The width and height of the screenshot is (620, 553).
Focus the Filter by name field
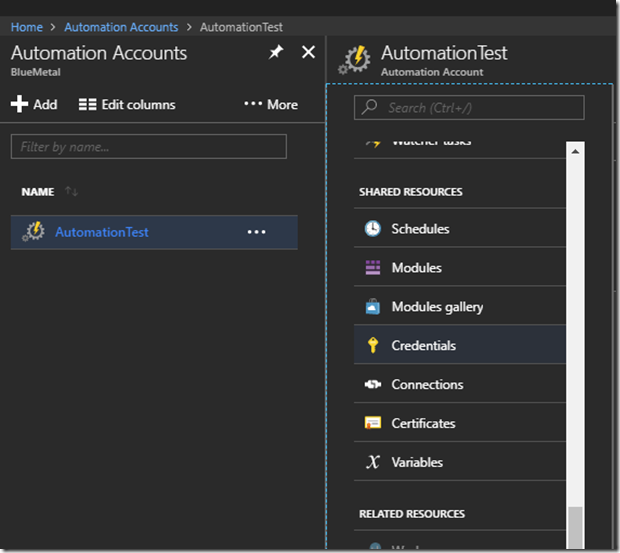(x=148, y=147)
